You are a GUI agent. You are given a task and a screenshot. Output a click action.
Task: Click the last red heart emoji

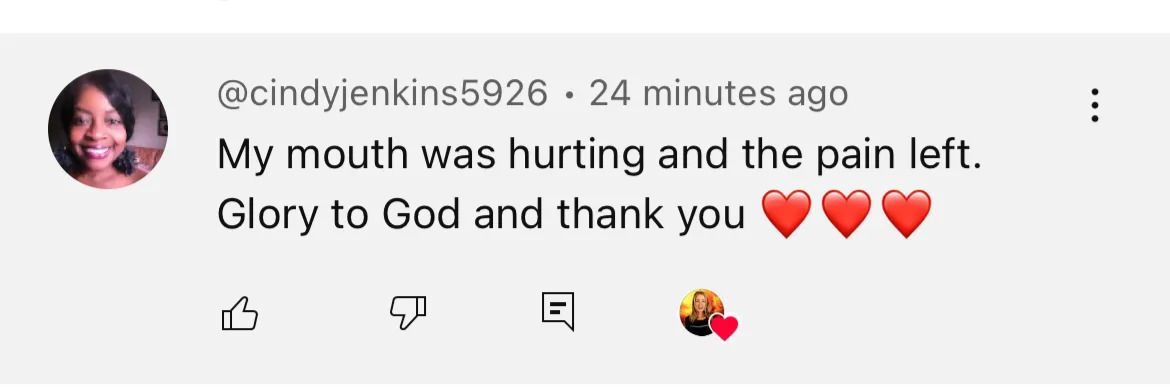(x=907, y=214)
